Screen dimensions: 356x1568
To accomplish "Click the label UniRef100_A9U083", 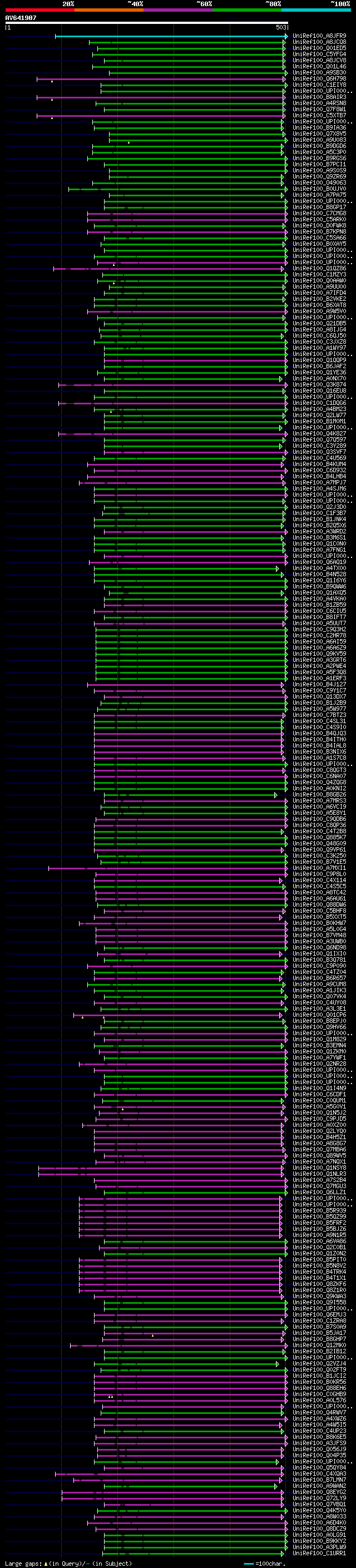I will point(319,140).
